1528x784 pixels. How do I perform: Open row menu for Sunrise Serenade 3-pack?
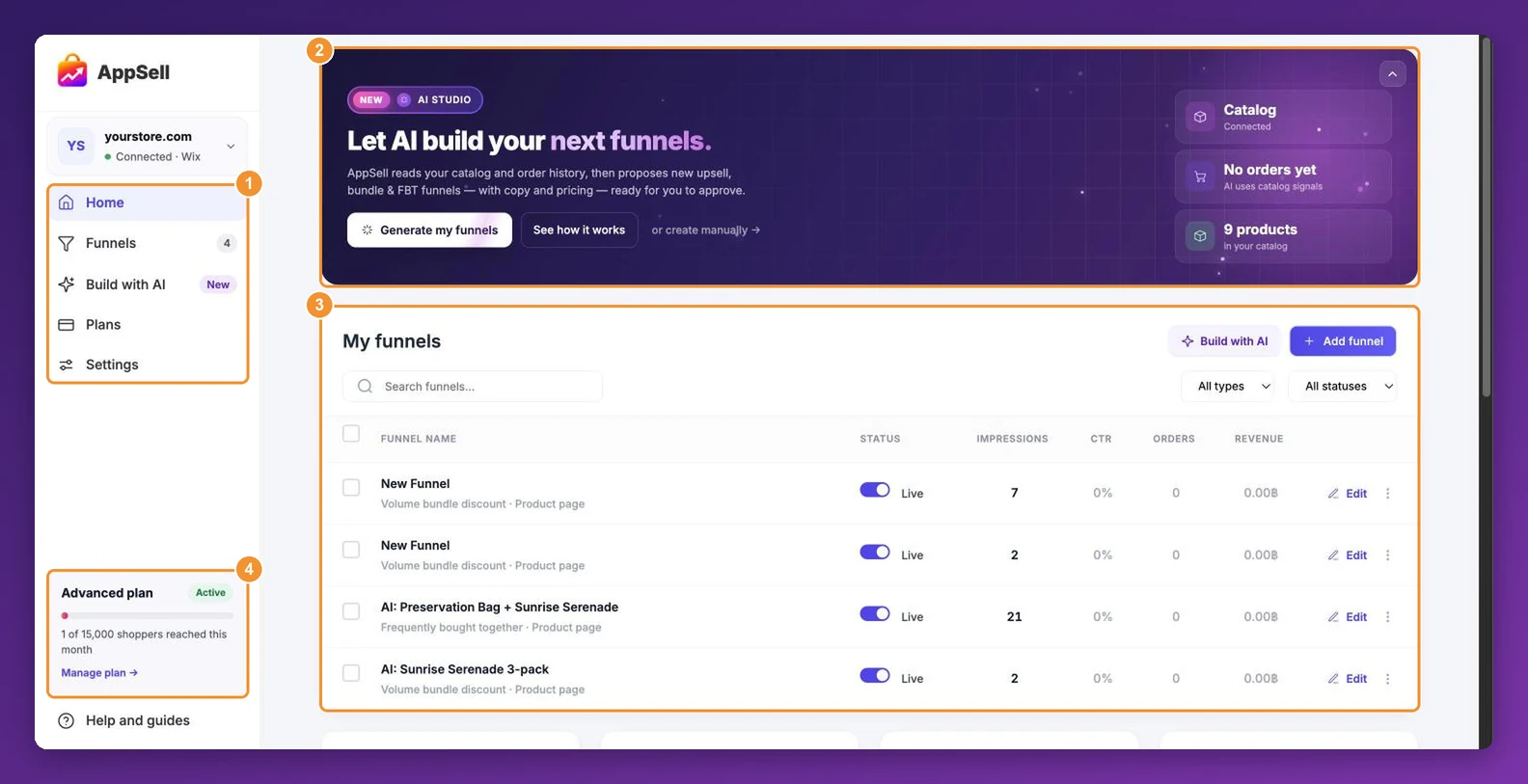pyautogui.click(x=1388, y=679)
